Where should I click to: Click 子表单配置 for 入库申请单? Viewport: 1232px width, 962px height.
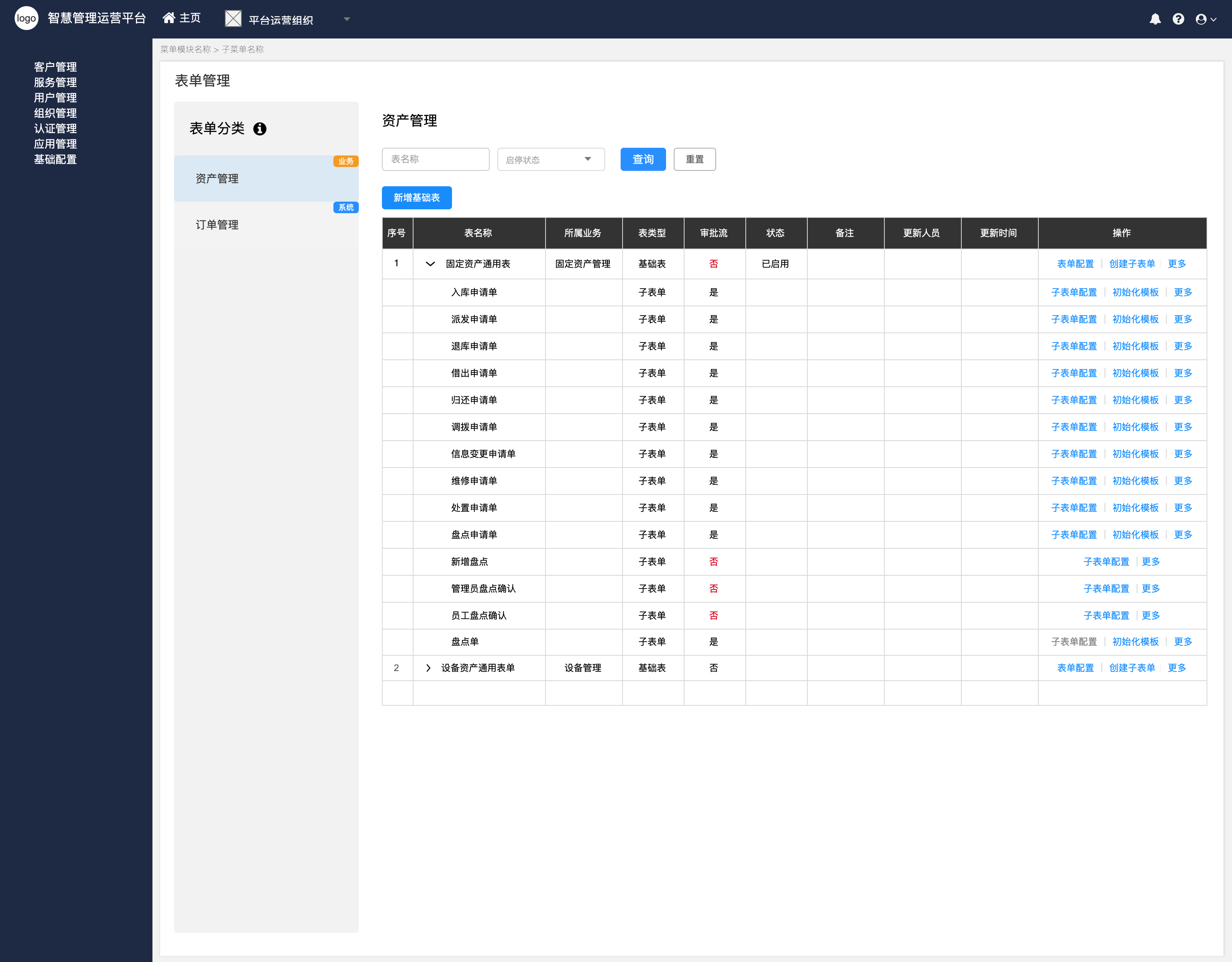[1074, 292]
